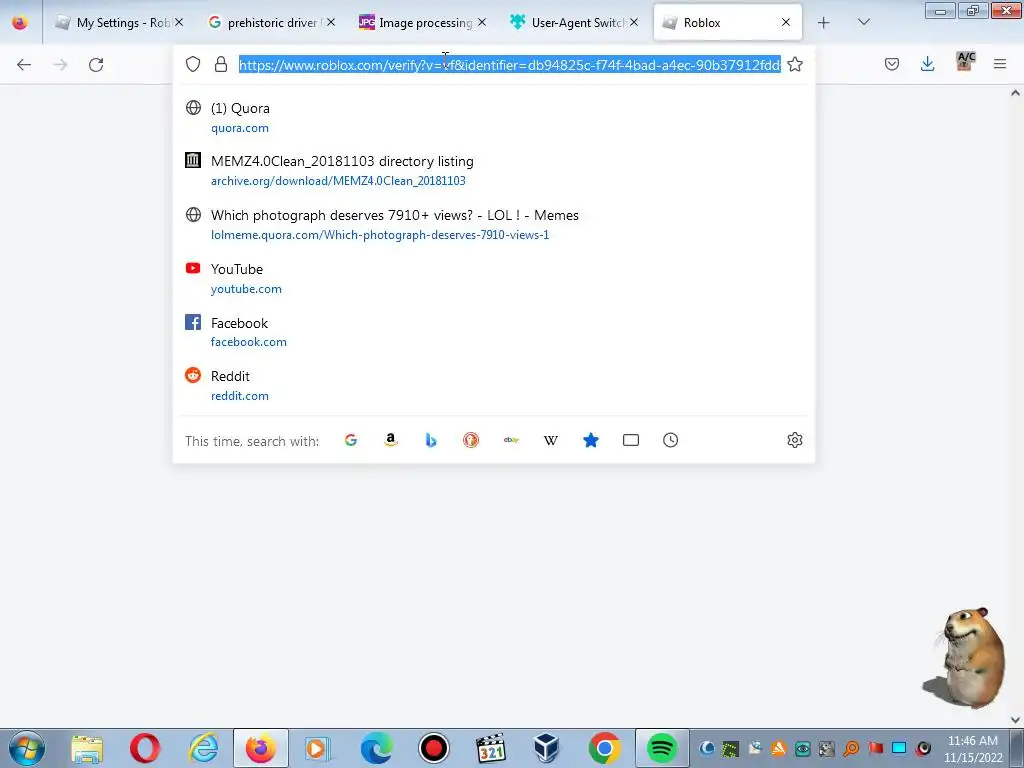Screen dimensions: 1024x768
Task: Search this time with eBay
Action: (511, 440)
